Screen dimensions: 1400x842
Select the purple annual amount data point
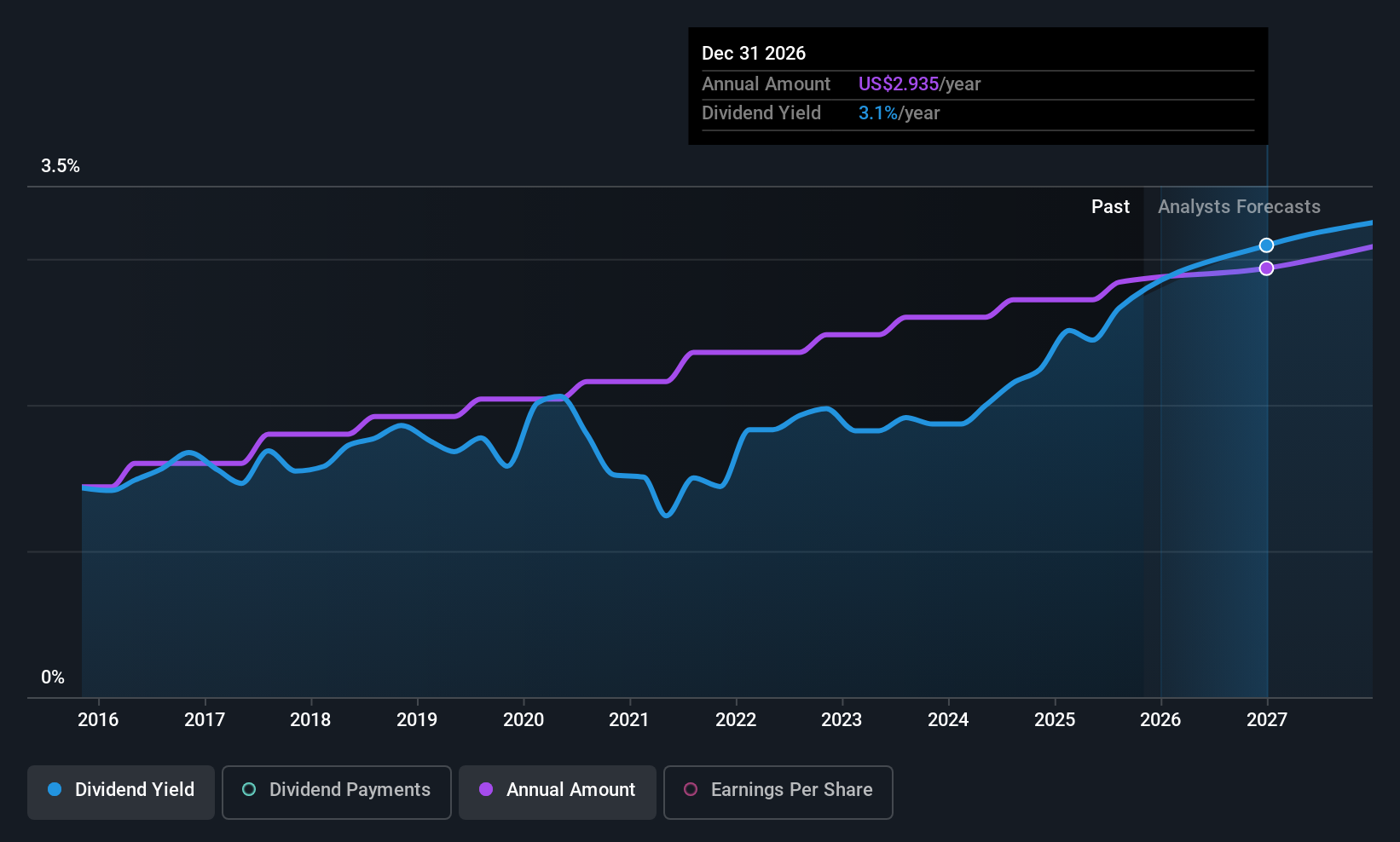click(1267, 268)
